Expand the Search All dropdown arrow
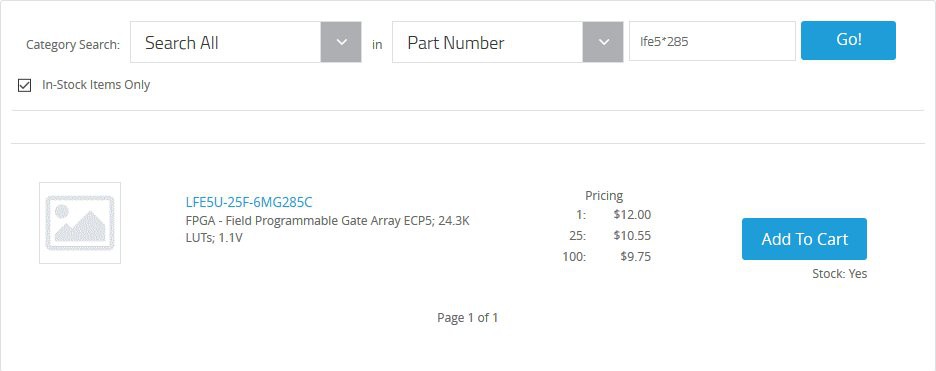The height and width of the screenshot is (371, 936). coord(341,42)
